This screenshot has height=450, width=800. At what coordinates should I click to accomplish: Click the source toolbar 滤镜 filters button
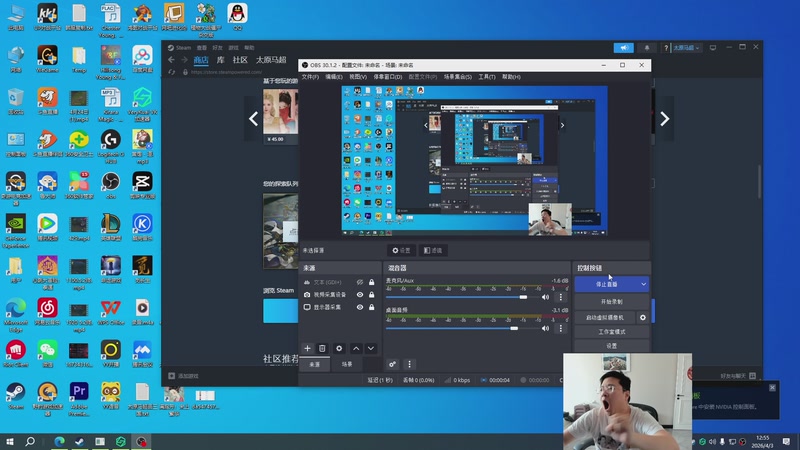(x=433, y=251)
